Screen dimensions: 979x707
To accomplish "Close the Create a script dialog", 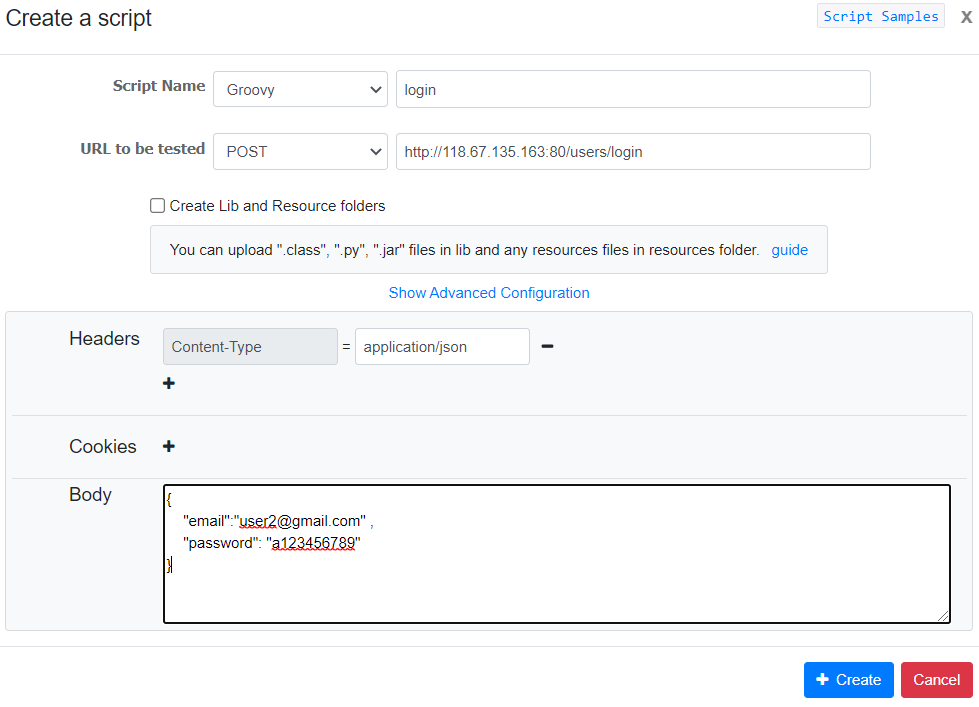I will (966, 17).
